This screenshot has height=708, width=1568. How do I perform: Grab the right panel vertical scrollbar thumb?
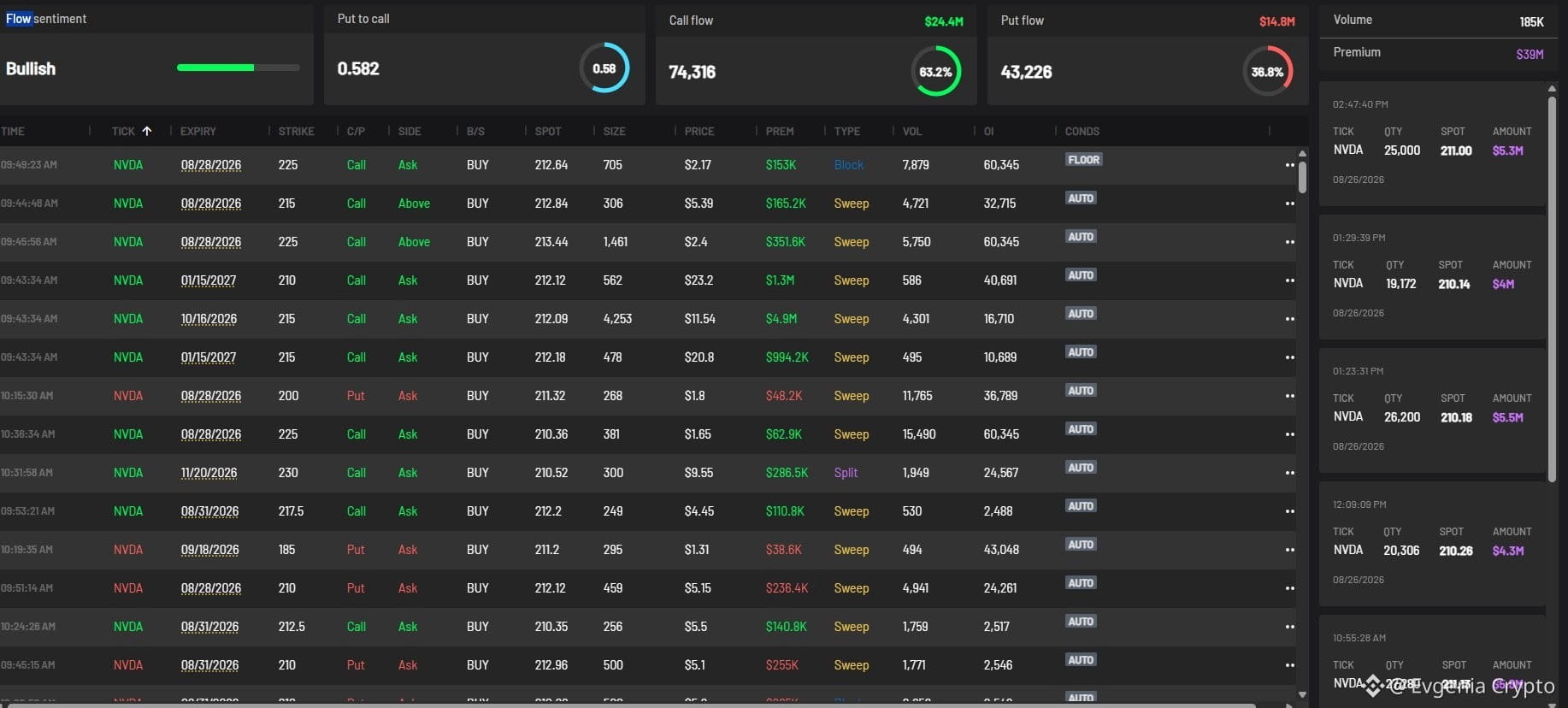coord(1553,289)
